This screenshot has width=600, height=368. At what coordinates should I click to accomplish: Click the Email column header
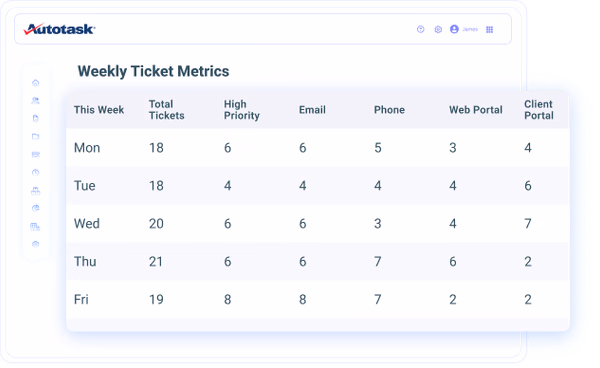point(312,110)
